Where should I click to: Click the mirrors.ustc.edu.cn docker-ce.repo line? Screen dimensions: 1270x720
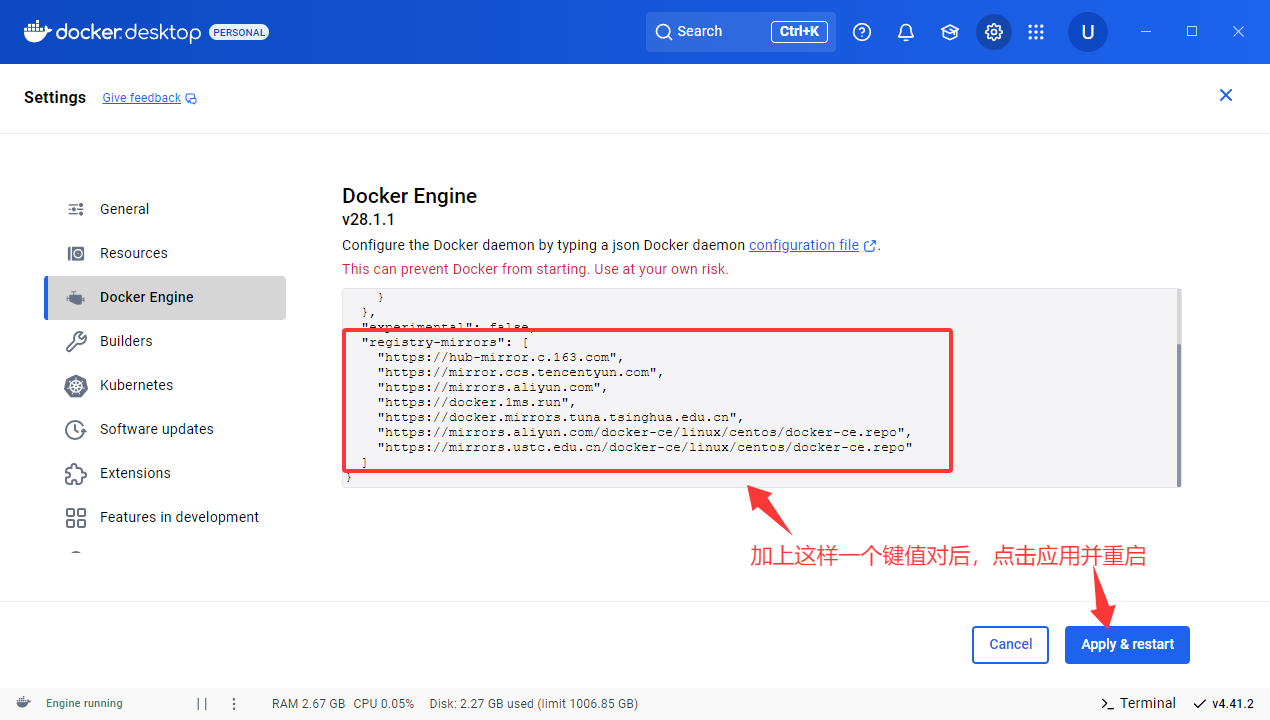click(x=645, y=447)
